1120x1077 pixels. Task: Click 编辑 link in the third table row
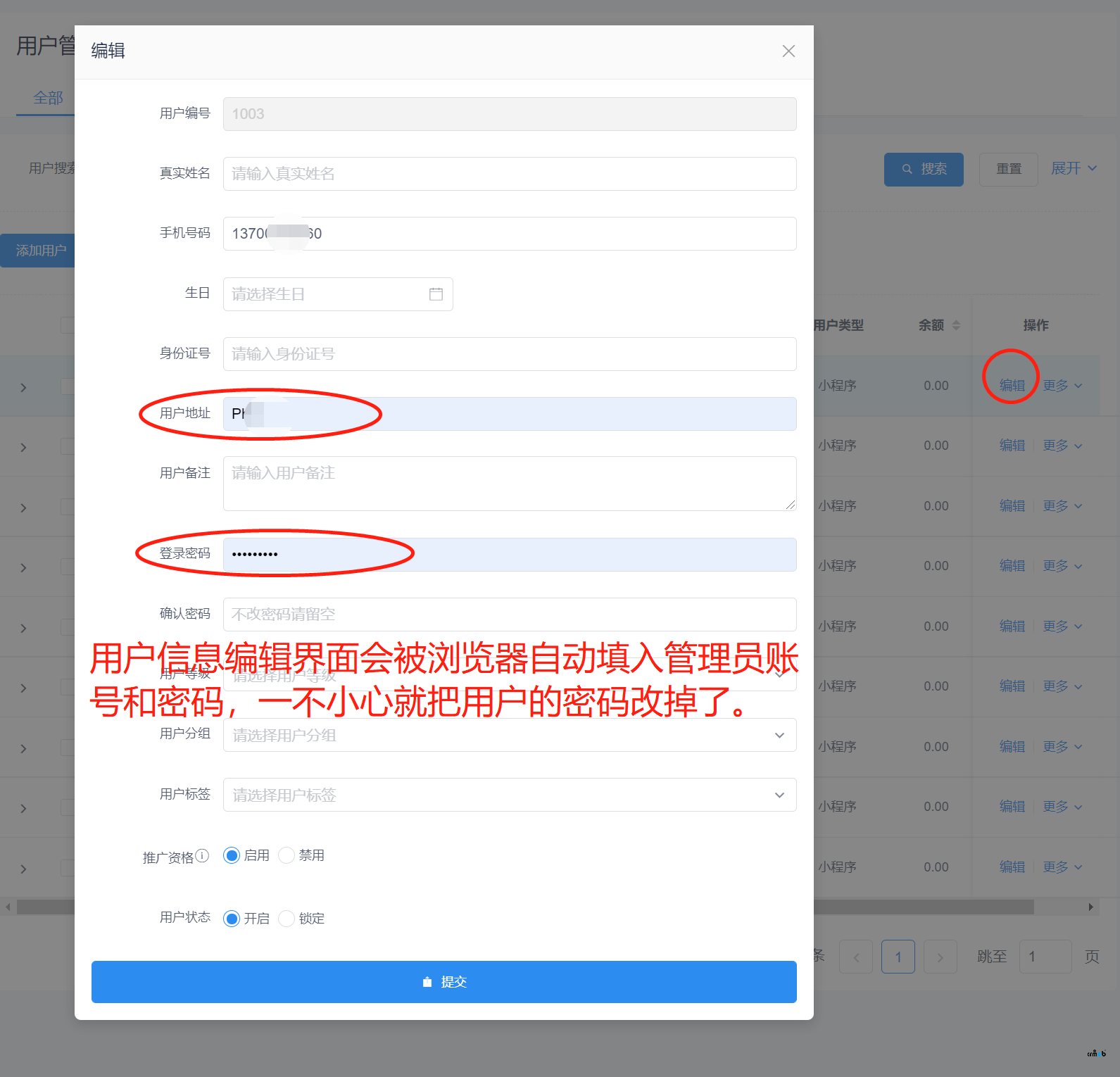[x=1012, y=506]
